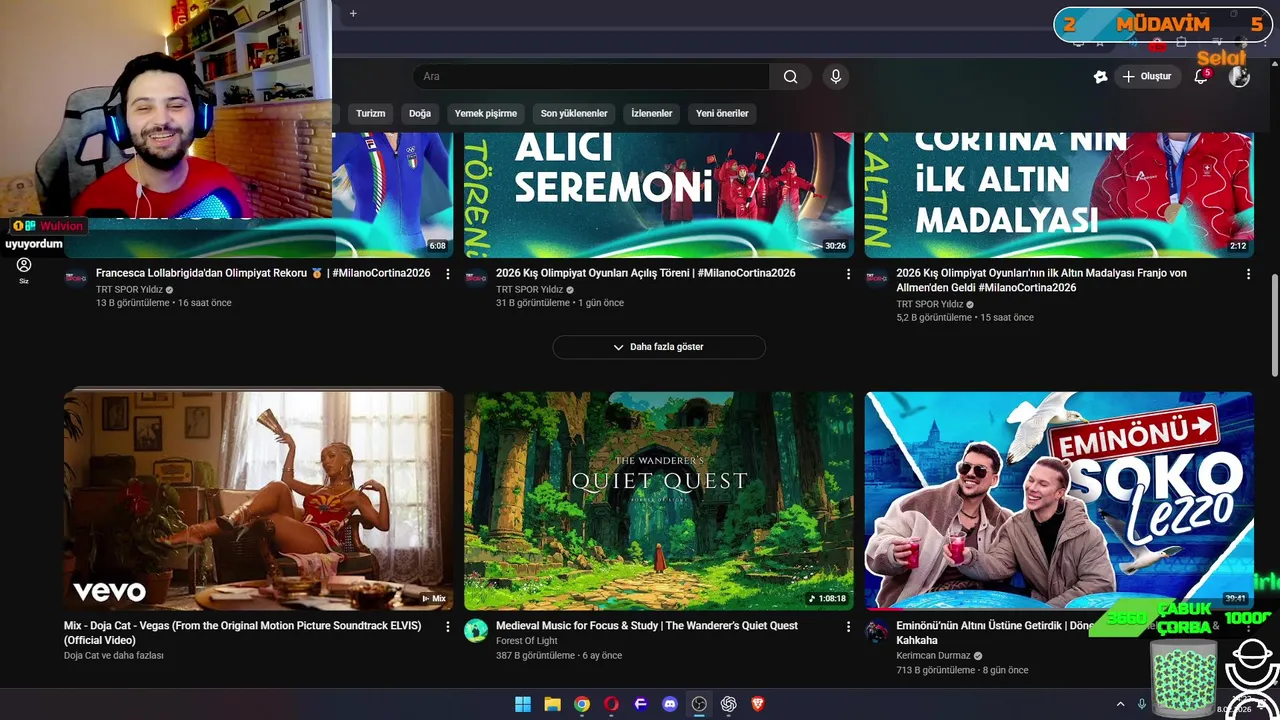
Task: Click TRT SPOR Yıldız under Açılış Töreni
Action: click(x=529, y=290)
